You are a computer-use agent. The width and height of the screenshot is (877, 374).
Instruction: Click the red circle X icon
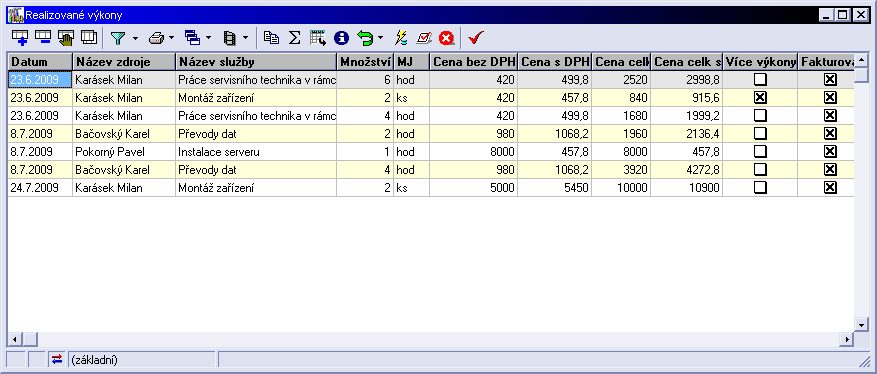446,38
